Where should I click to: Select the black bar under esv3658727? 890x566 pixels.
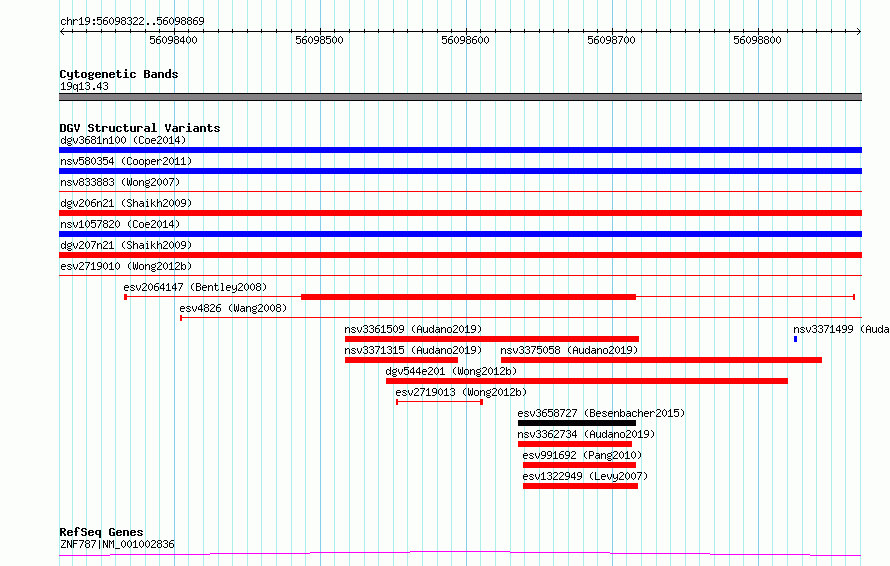click(577, 423)
